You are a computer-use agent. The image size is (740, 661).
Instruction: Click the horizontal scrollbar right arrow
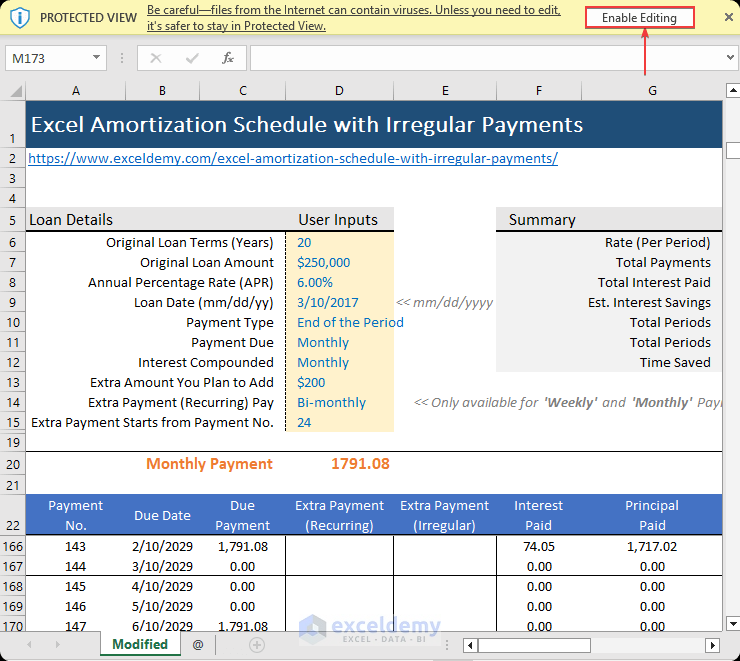point(712,645)
